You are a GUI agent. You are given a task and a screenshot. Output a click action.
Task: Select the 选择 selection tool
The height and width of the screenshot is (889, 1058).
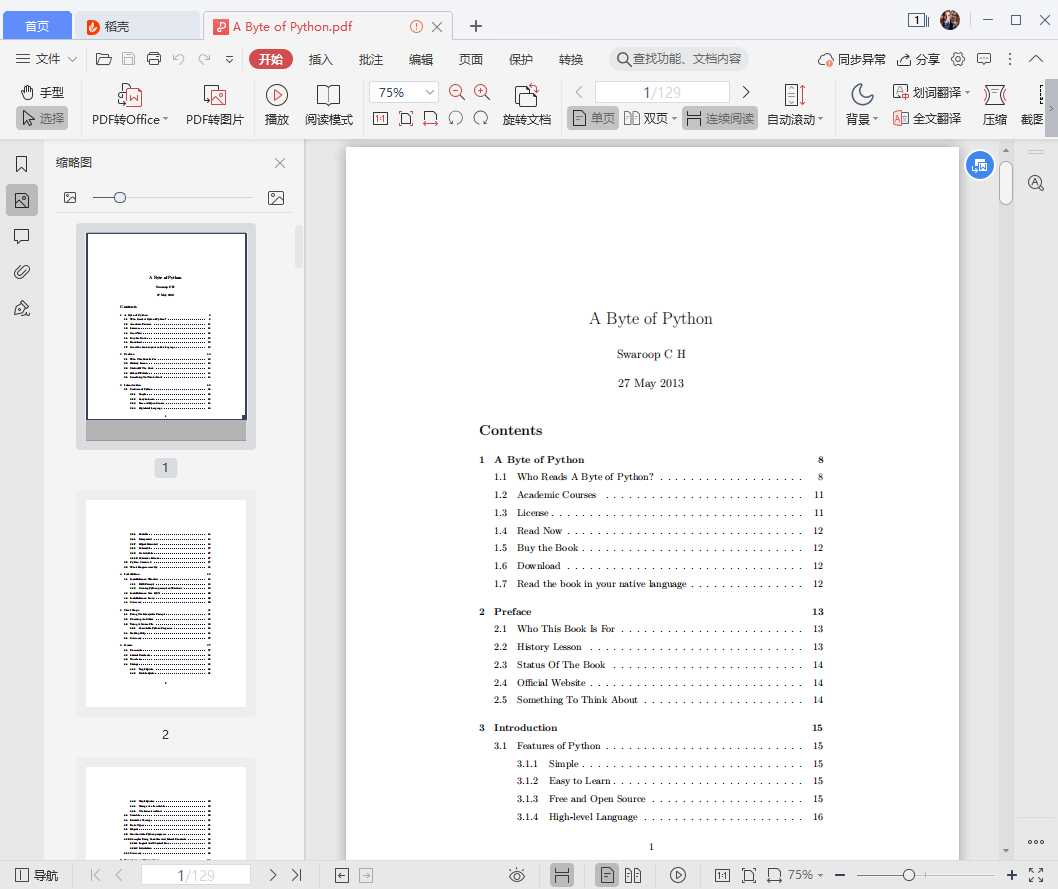(43, 119)
